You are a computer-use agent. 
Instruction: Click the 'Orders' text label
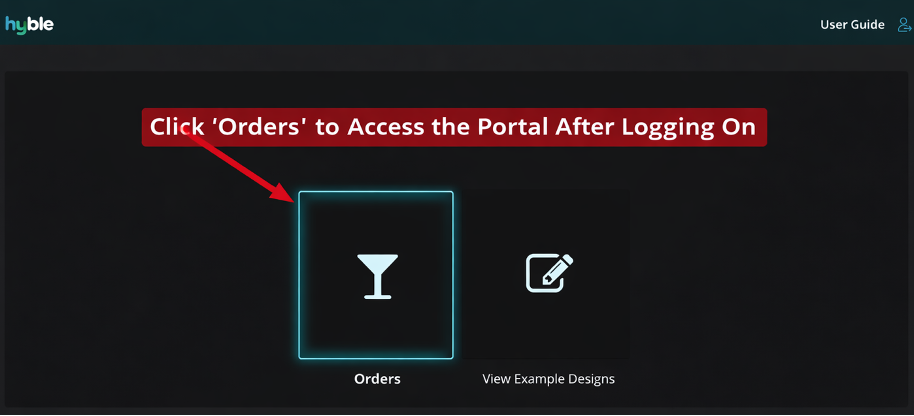coord(377,379)
